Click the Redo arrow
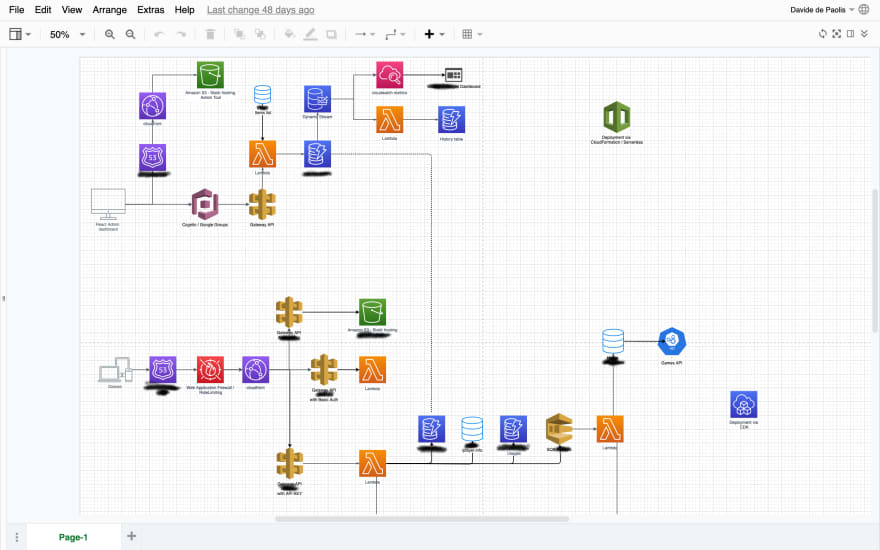 [x=181, y=34]
